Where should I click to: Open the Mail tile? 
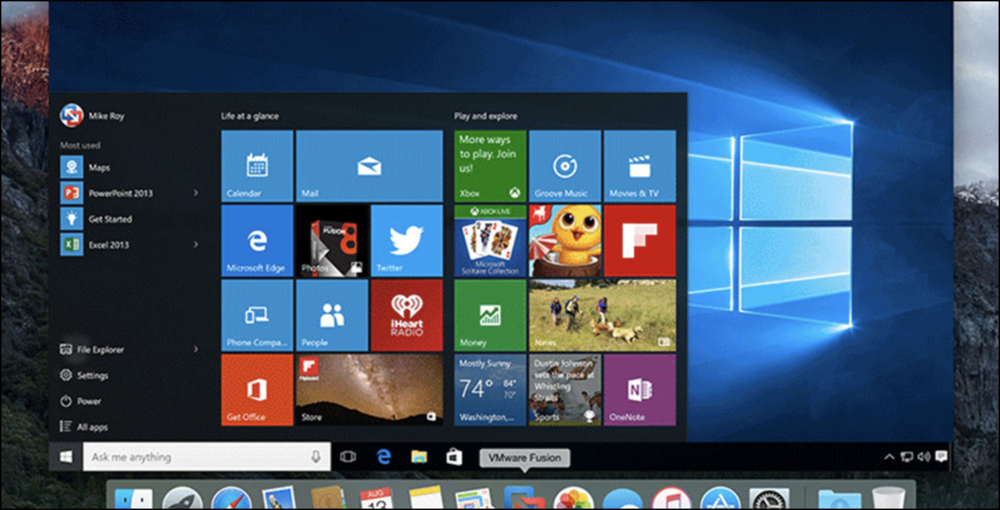tap(369, 166)
